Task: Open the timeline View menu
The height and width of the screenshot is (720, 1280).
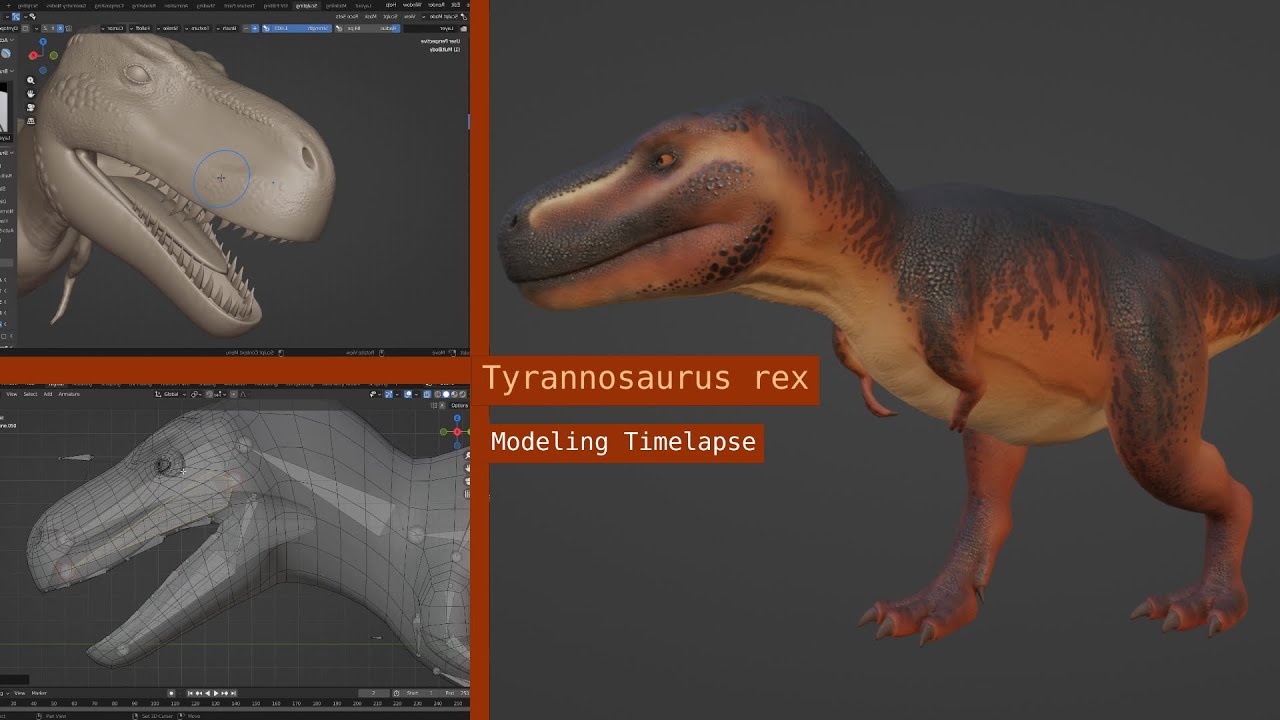Action: pyautogui.click(x=19, y=693)
